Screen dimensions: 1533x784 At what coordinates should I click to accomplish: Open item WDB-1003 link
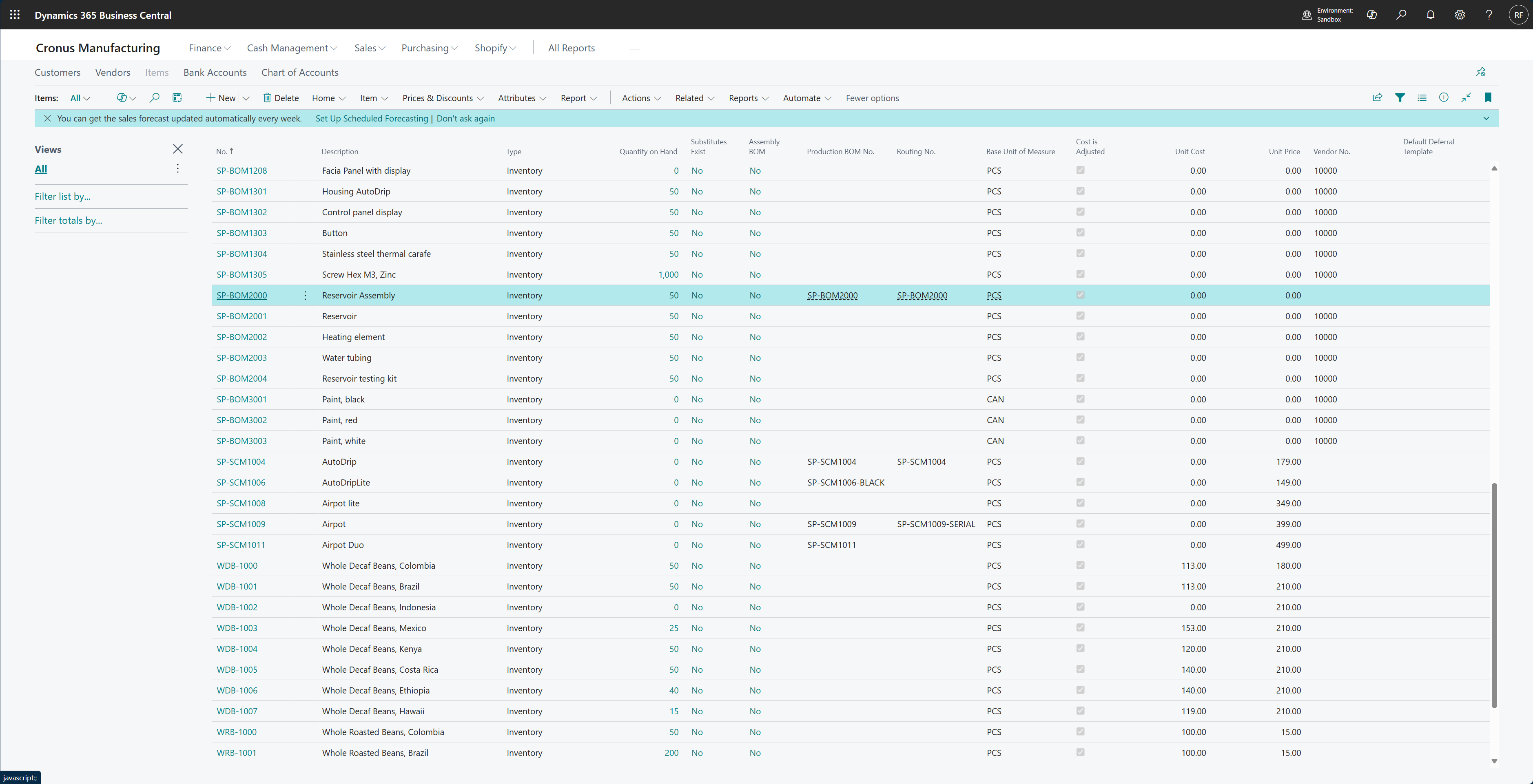click(x=237, y=628)
